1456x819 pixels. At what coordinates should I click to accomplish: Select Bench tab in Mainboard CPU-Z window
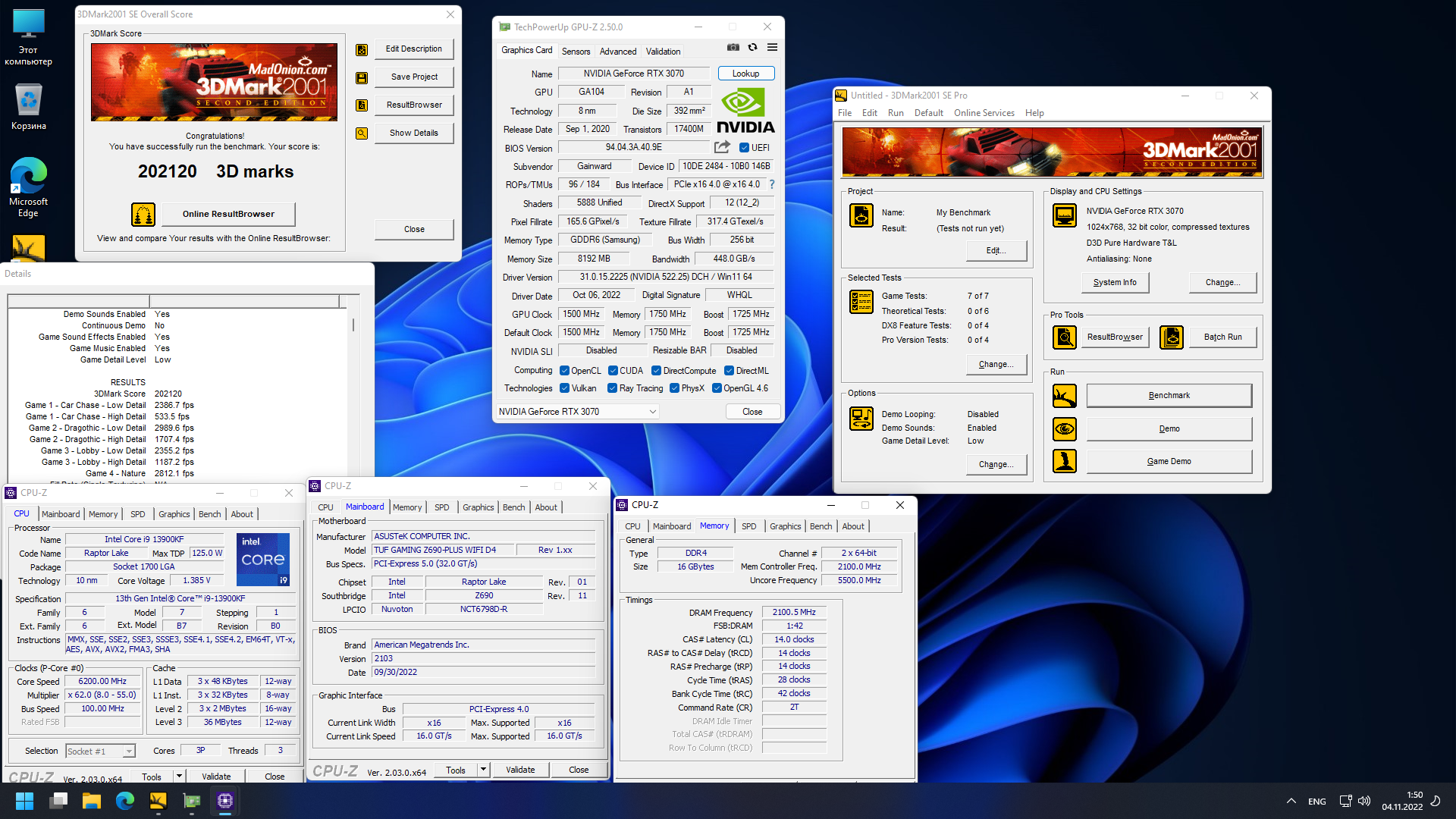(513, 507)
